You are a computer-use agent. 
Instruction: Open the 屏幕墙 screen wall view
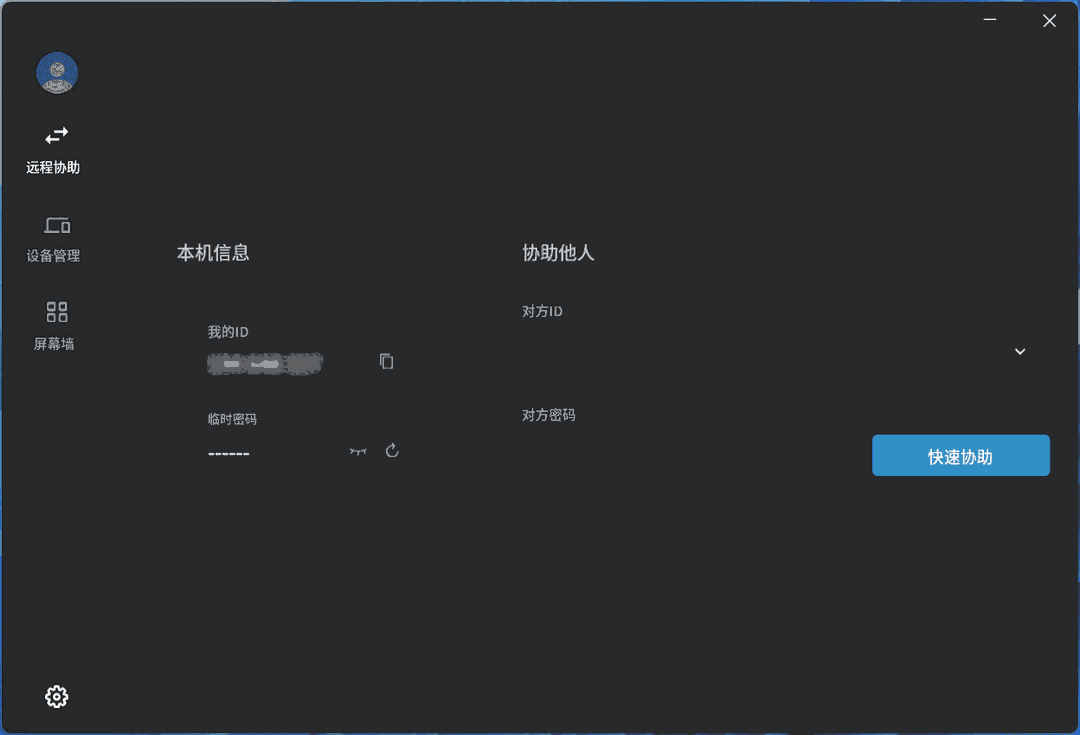click(56, 324)
